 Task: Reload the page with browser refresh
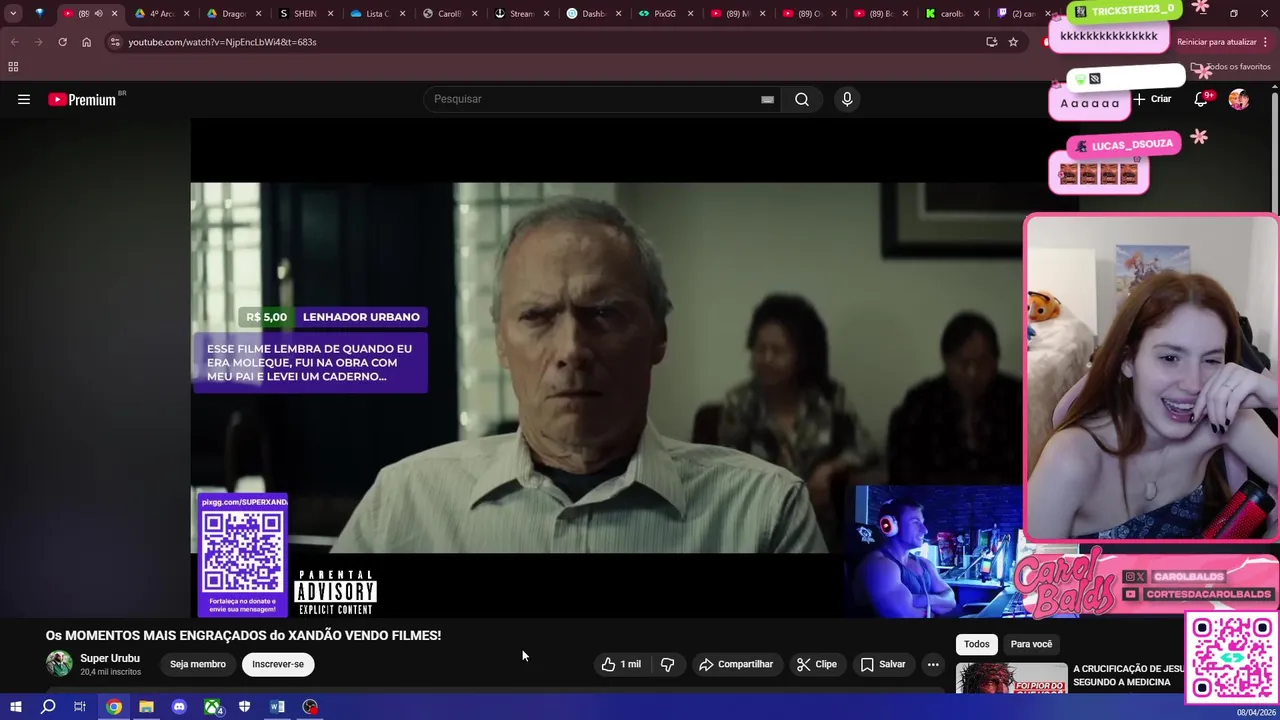click(x=62, y=42)
